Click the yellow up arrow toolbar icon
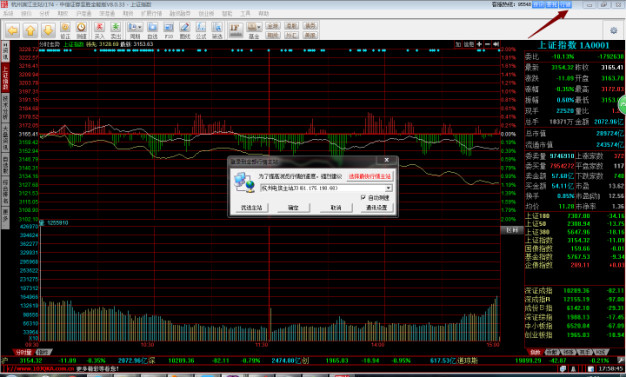Viewport: 626px width, 378px height. (30, 30)
